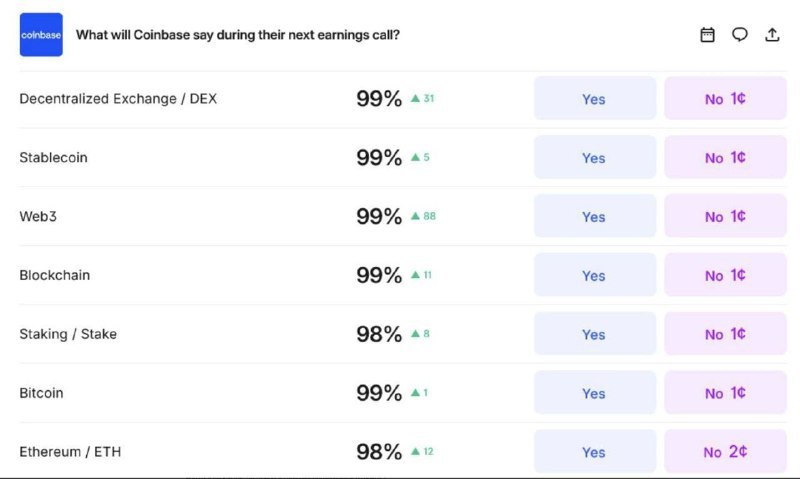Open the comments speech bubble icon
This screenshot has height=479, width=800.
coord(739,35)
